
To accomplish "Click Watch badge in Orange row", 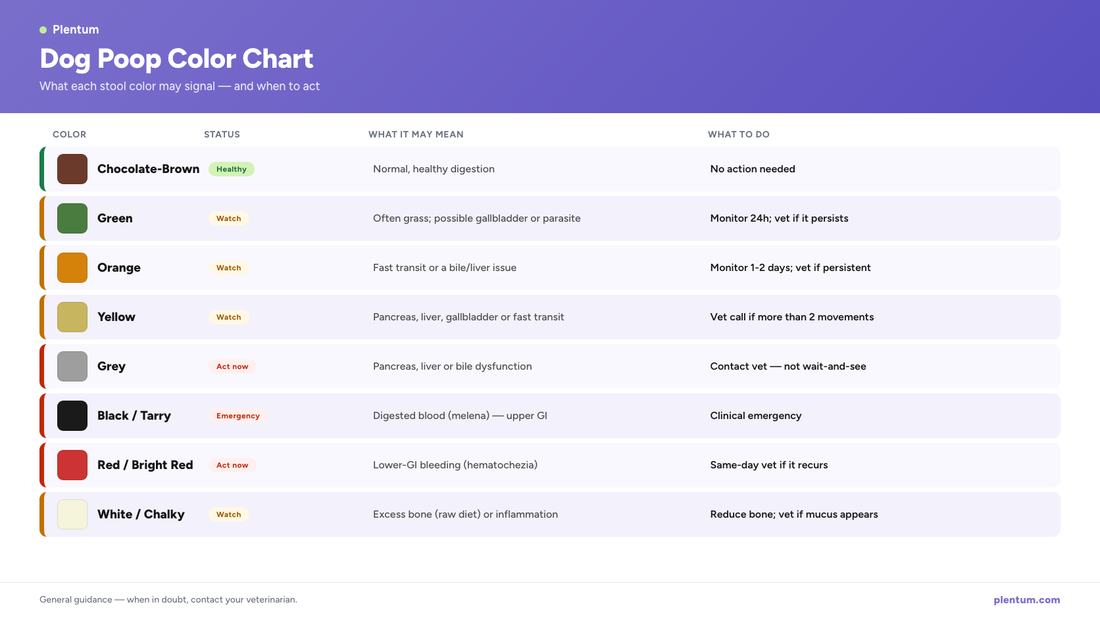I will tap(229, 267).
